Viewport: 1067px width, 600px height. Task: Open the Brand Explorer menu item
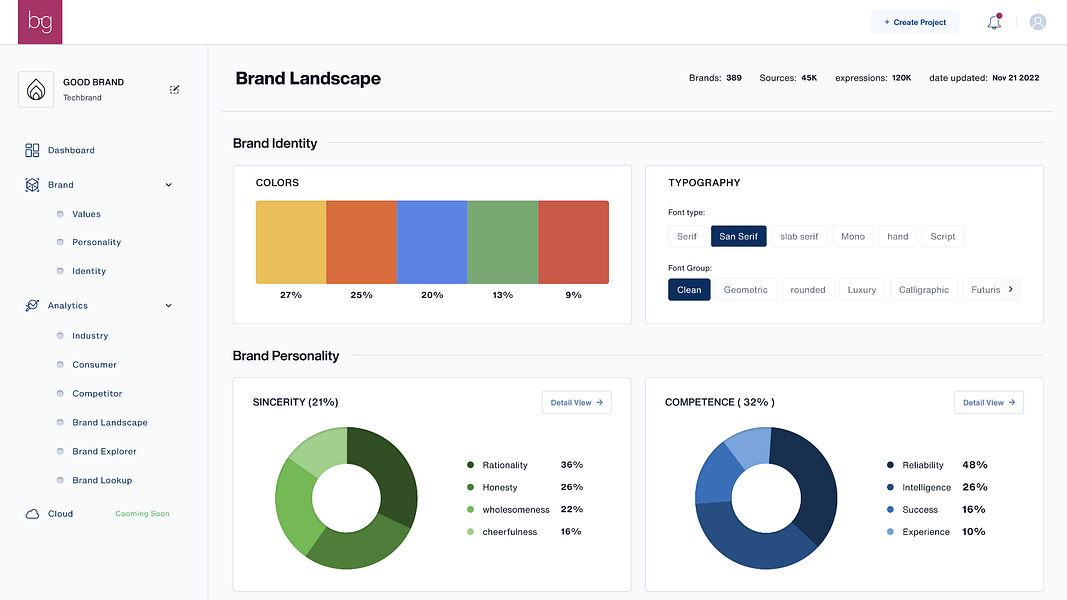(104, 451)
